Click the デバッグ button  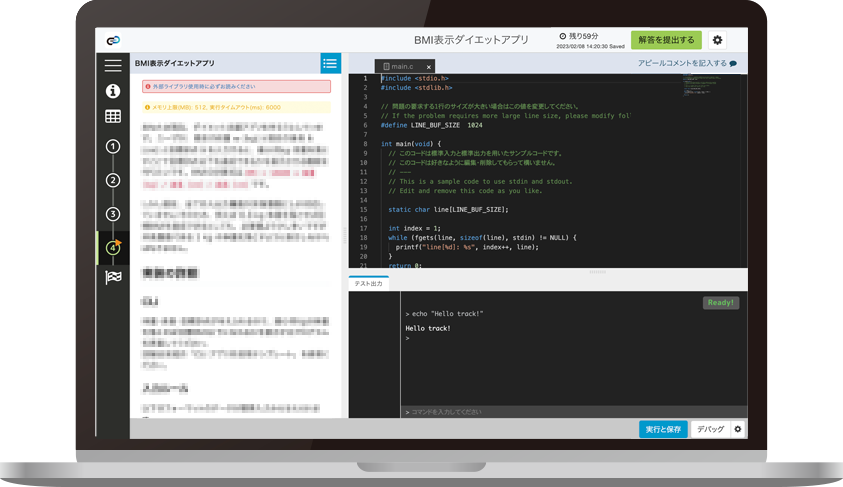click(x=710, y=429)
